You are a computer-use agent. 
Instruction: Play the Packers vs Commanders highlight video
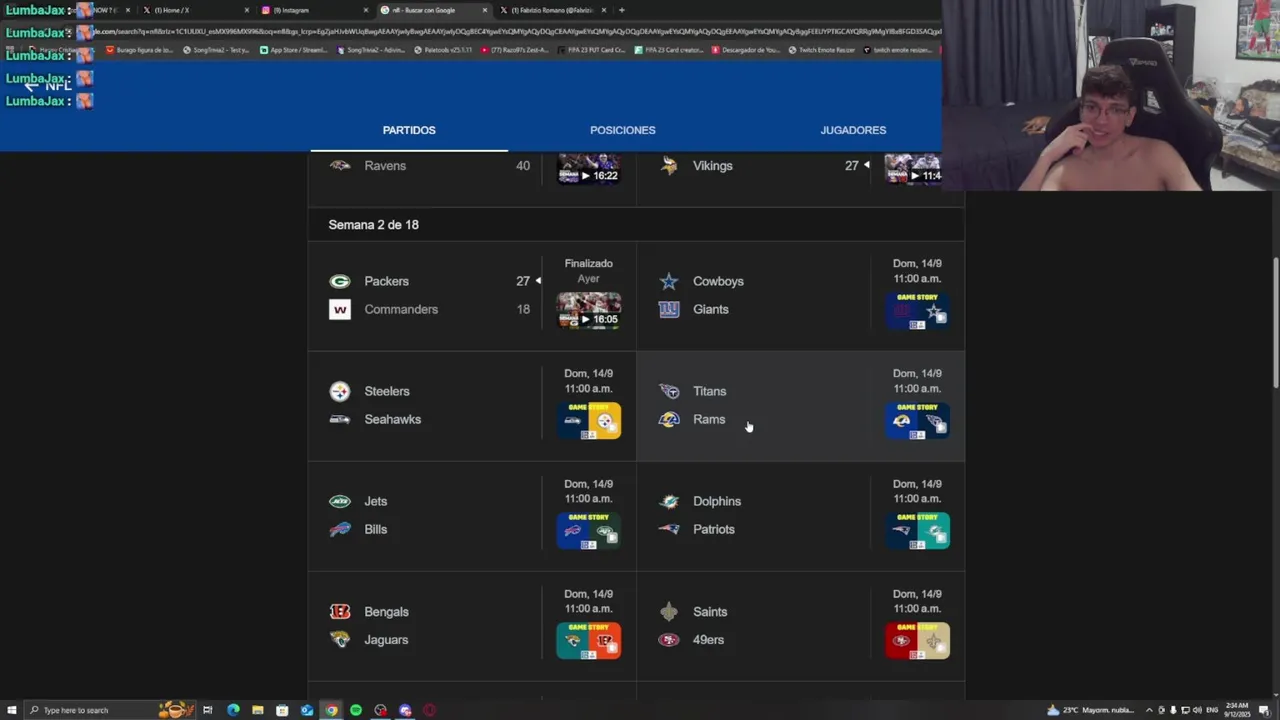point(588,310)
